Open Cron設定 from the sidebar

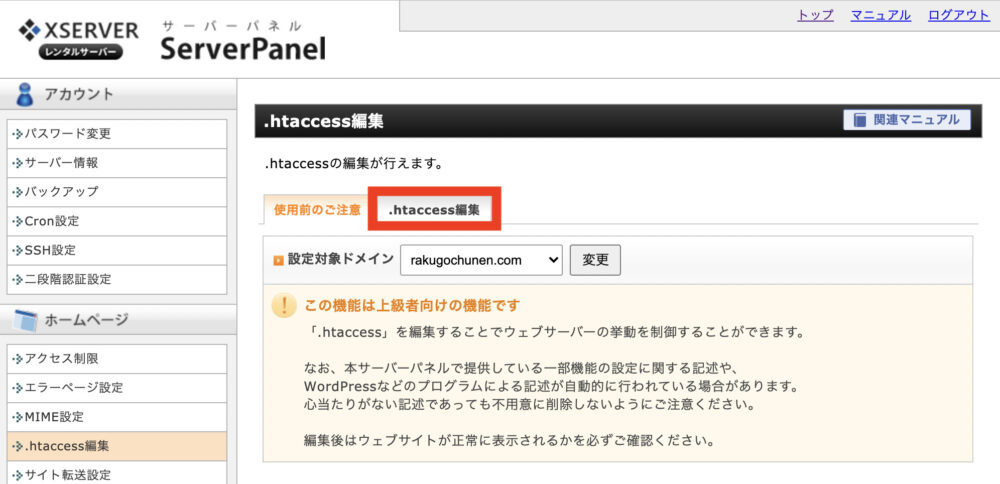117,221
